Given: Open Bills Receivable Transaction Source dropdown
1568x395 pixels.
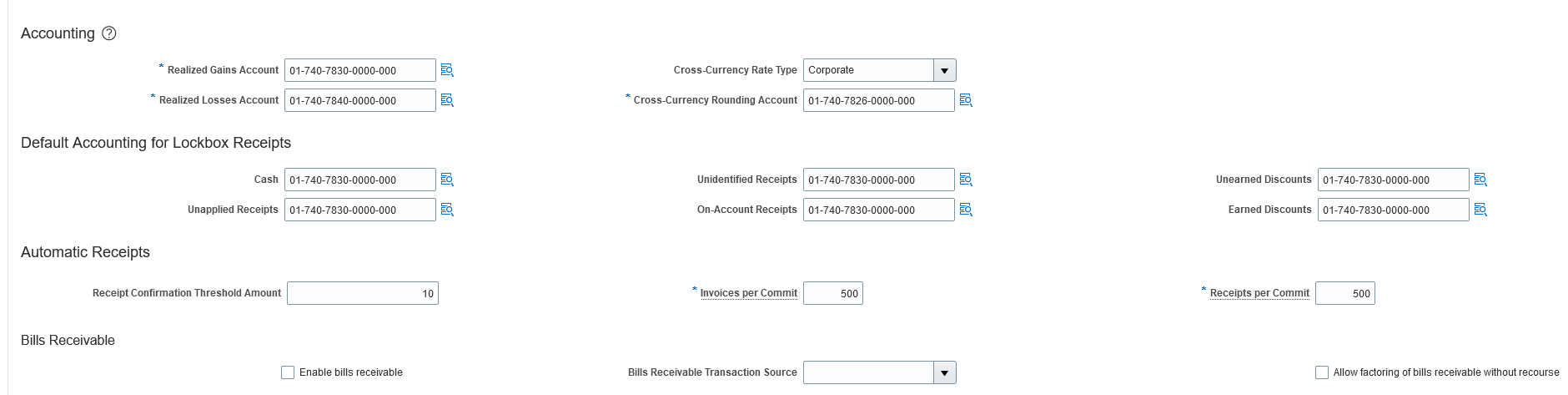Looking at the screenshot, I should point(944,372).
